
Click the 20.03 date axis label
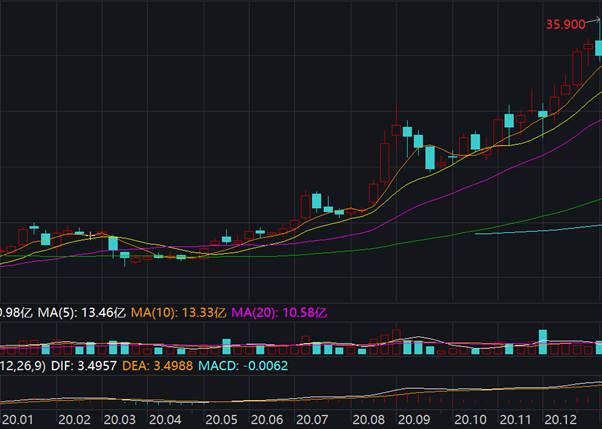[119, 419]
